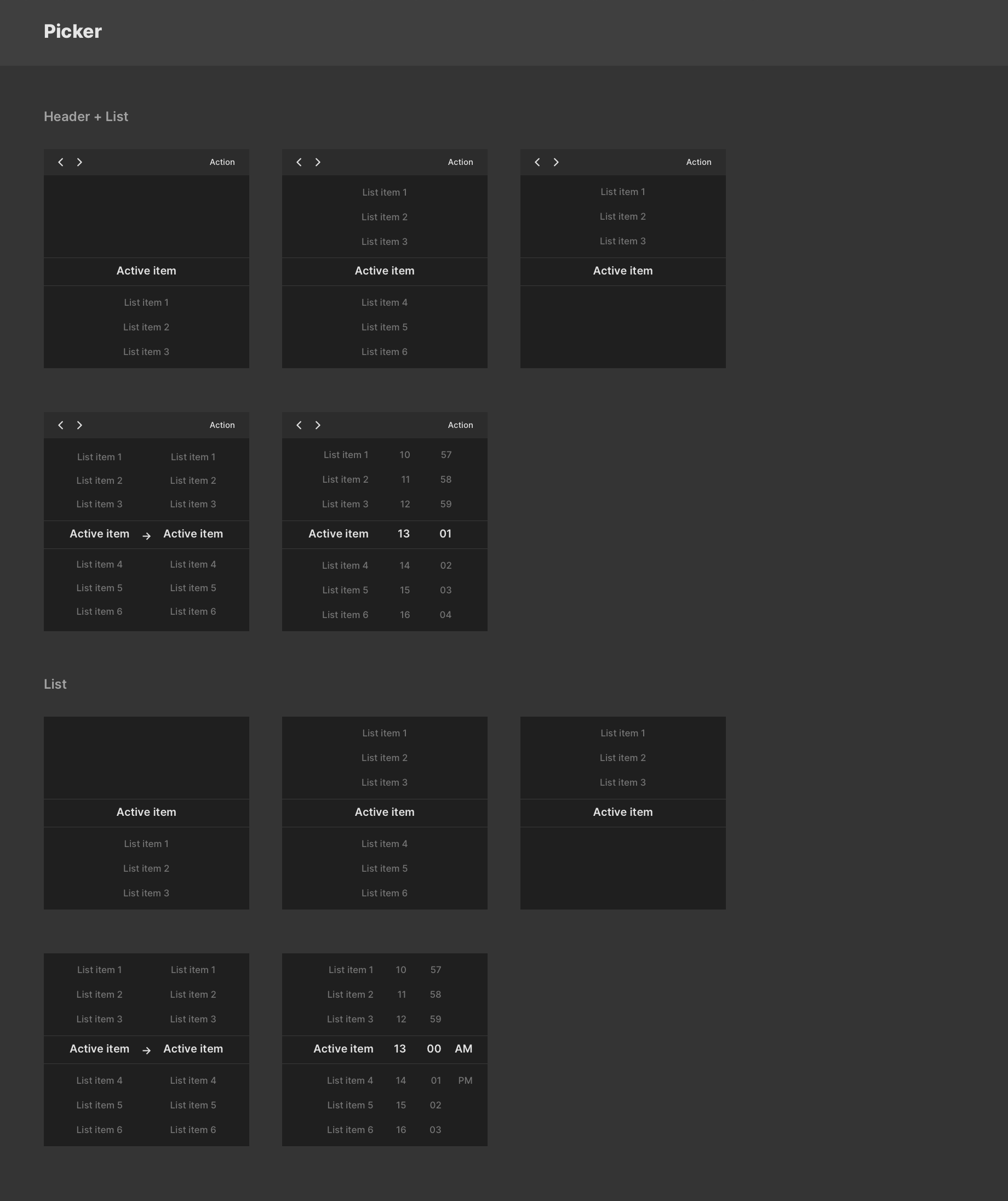Click Action in header picker with time columns
The width and height of the screenshot is (1008, 1201).
tap(460, 425)
